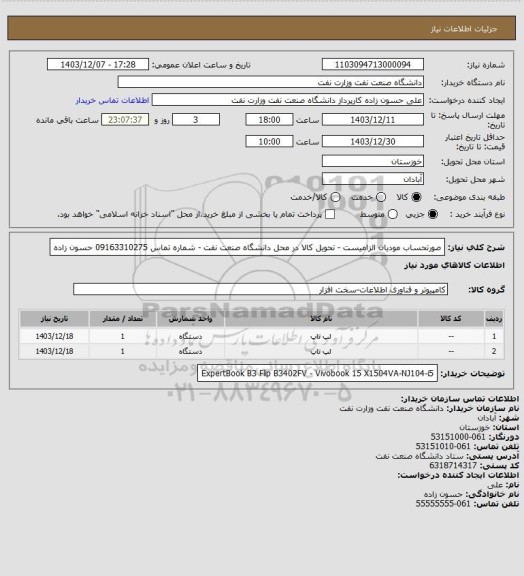Viewport: 524px width, 576px height.
Task: Choose the متوسط purchase type radio
Action: 393,214
